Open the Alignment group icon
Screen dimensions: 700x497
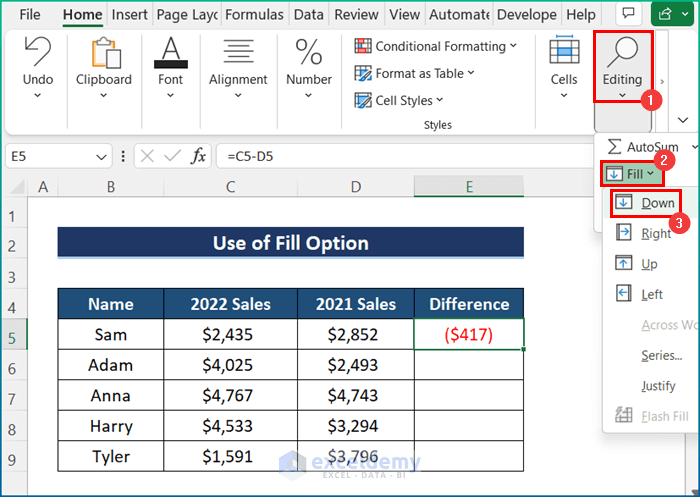238,51
